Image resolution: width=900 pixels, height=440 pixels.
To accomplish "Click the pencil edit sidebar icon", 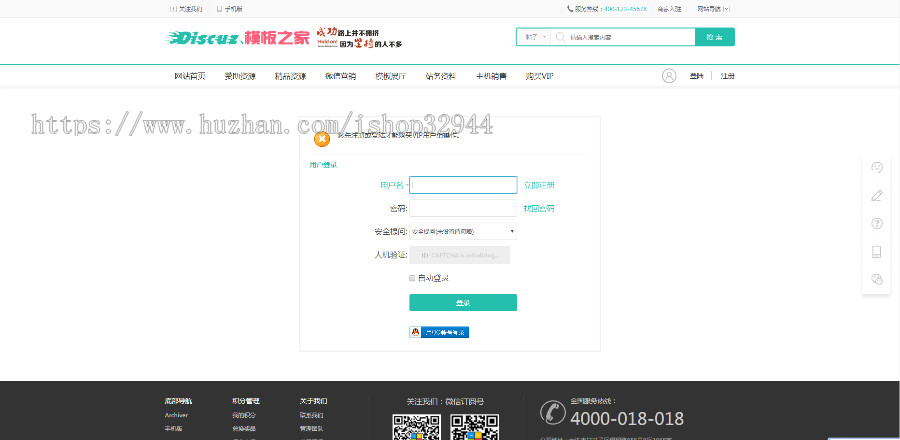I will 876,196.
